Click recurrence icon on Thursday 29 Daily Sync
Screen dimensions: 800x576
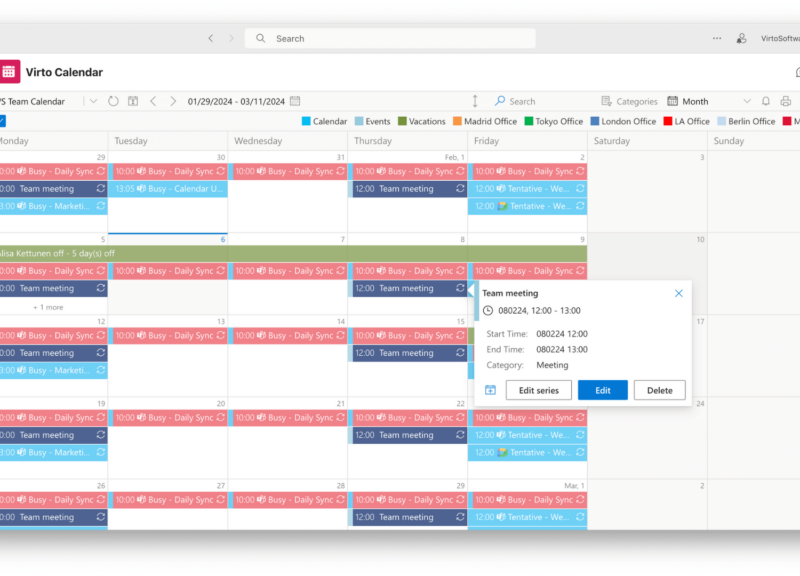460,499
